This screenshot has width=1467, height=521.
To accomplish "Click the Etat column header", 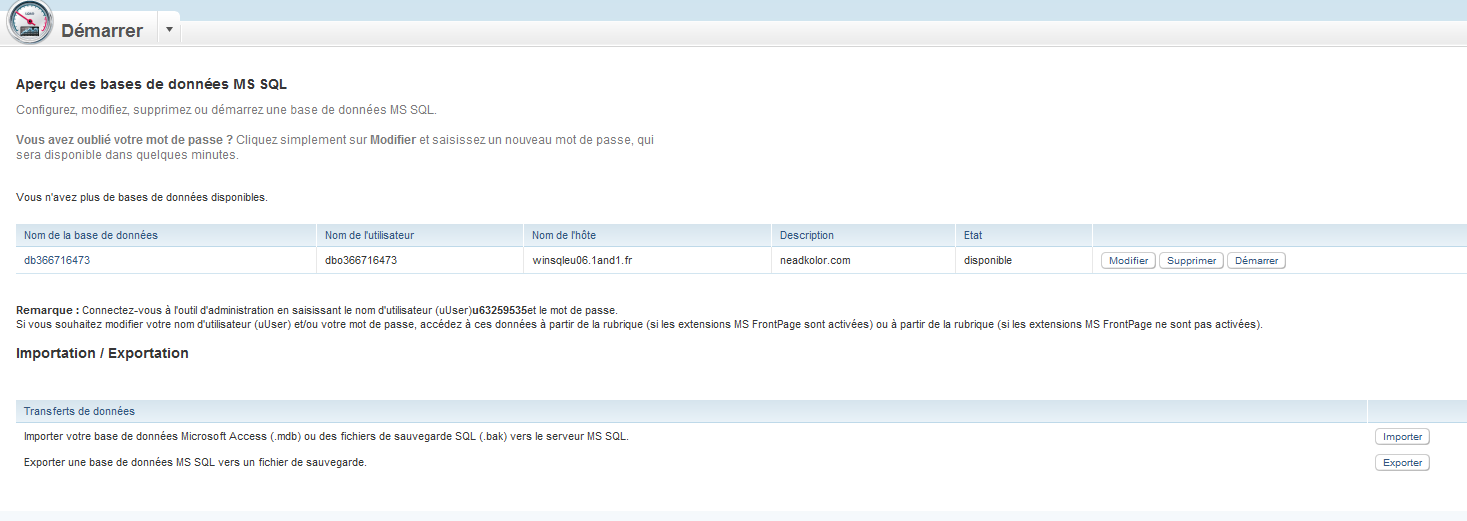I will point(973,235).
